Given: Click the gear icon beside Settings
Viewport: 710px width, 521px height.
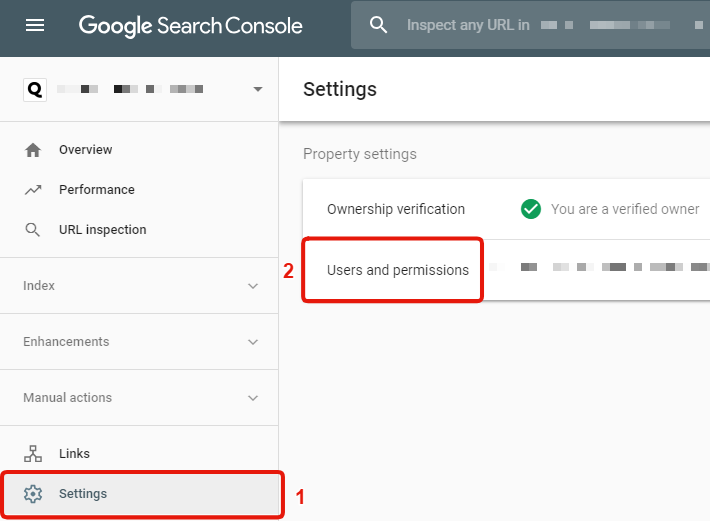Looking at the screenshot, I should (33, 494).
